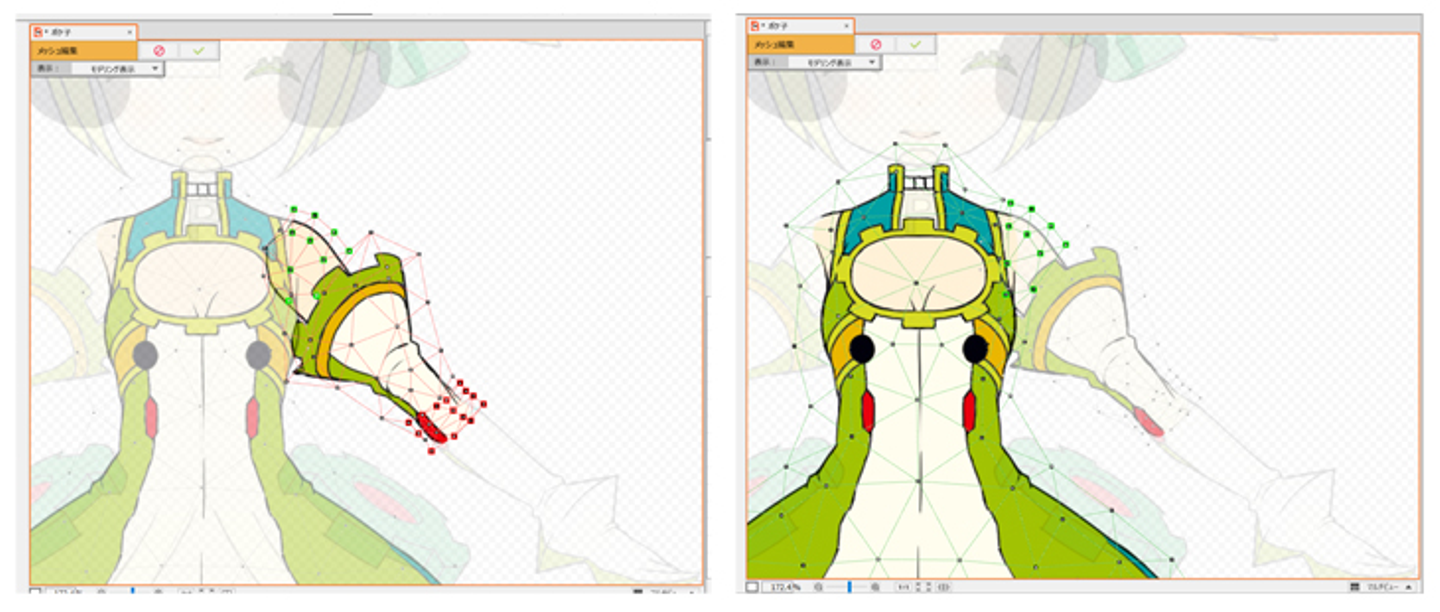
Task: Confirm mesh edit with green checkmark, right window
Action: [x=915, y=44]
